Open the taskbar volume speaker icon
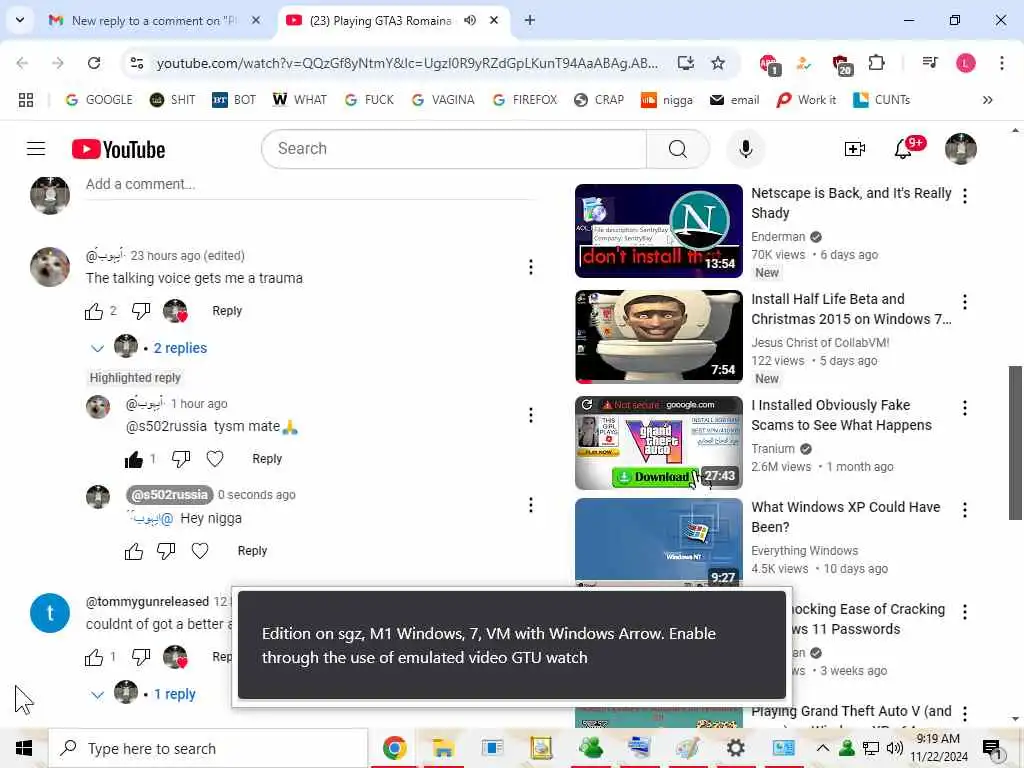 point(895,748)
